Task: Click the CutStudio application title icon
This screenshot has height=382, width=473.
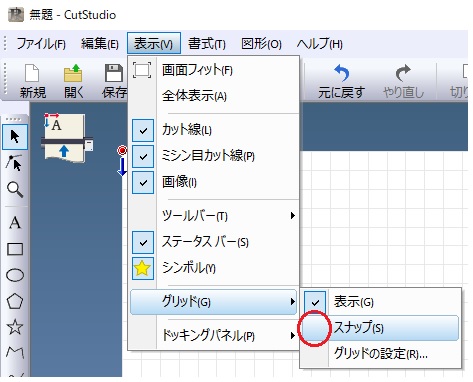Action: point(16,15)
